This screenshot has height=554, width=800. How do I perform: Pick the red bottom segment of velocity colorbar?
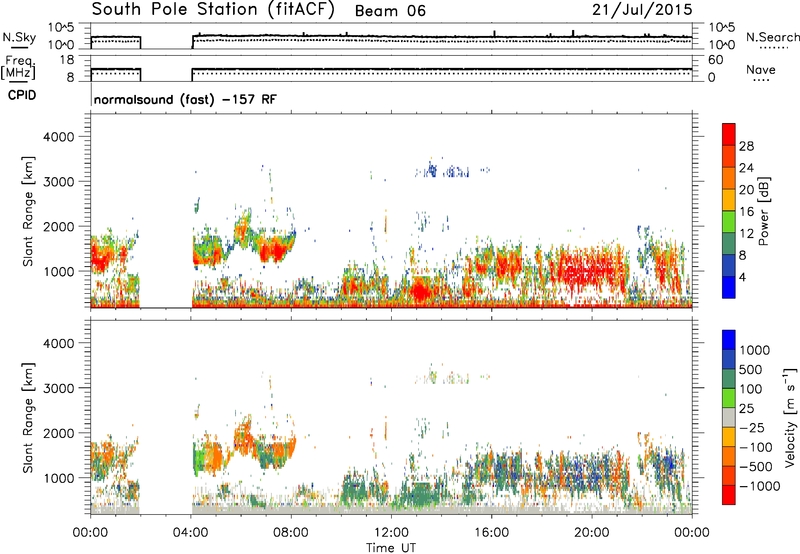(x=729, y=495)
